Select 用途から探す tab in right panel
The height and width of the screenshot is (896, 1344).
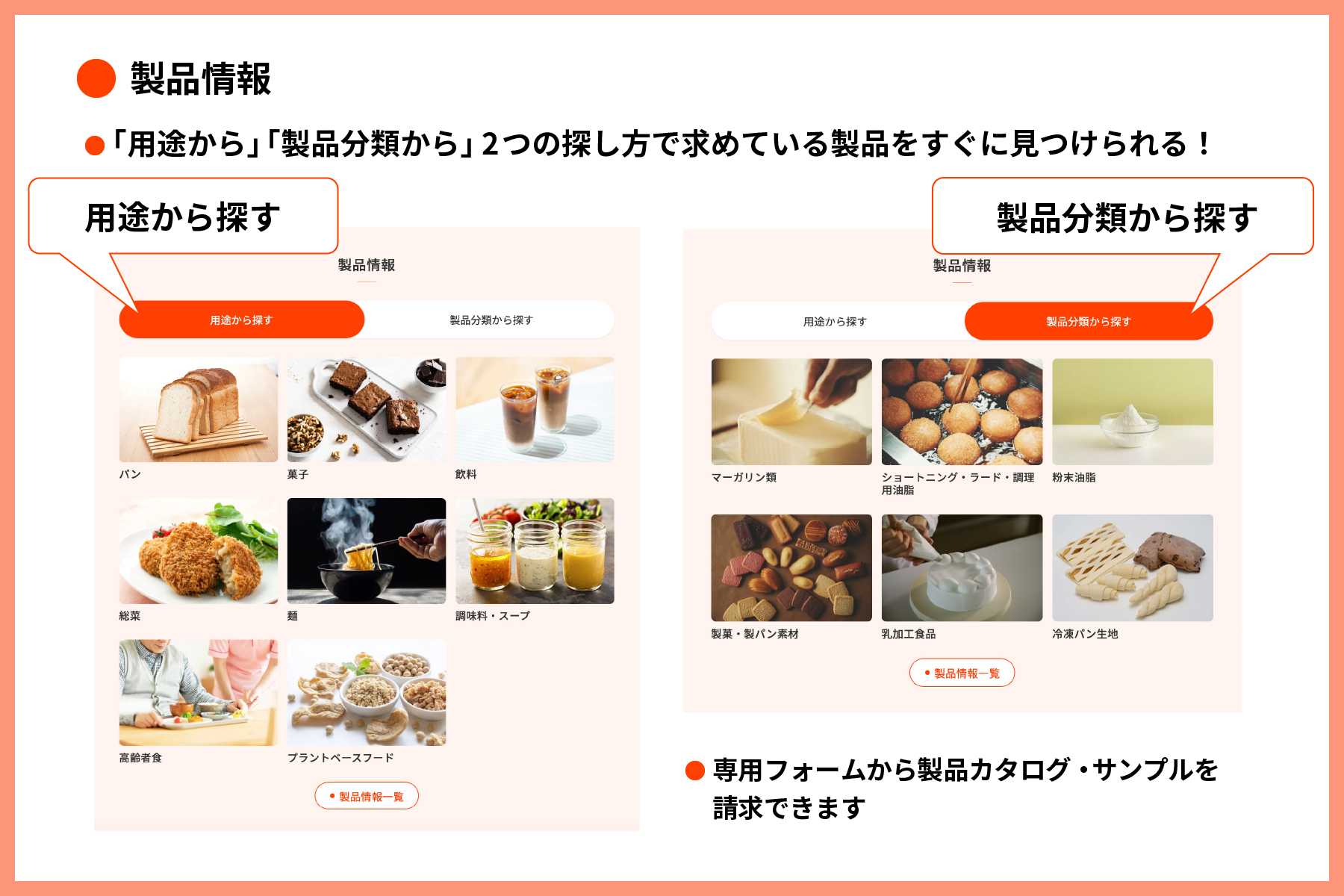pyautogui.click(x=836, y=321)
